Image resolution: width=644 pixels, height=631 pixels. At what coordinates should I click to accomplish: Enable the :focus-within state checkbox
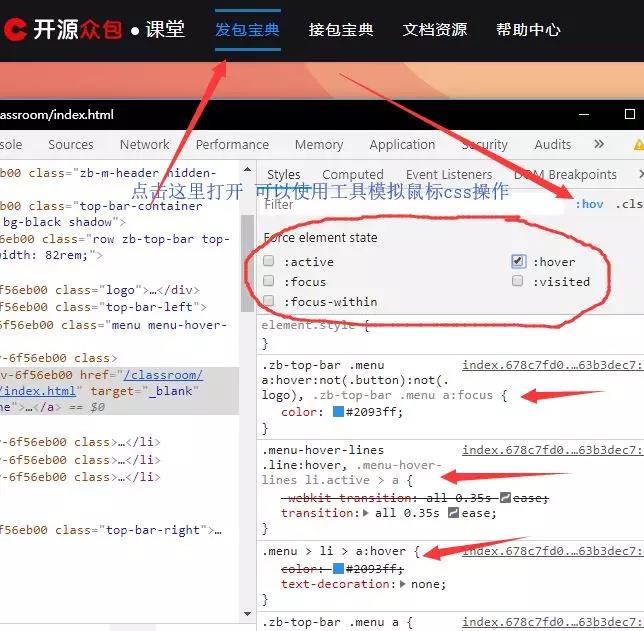(x=268, y=301)
